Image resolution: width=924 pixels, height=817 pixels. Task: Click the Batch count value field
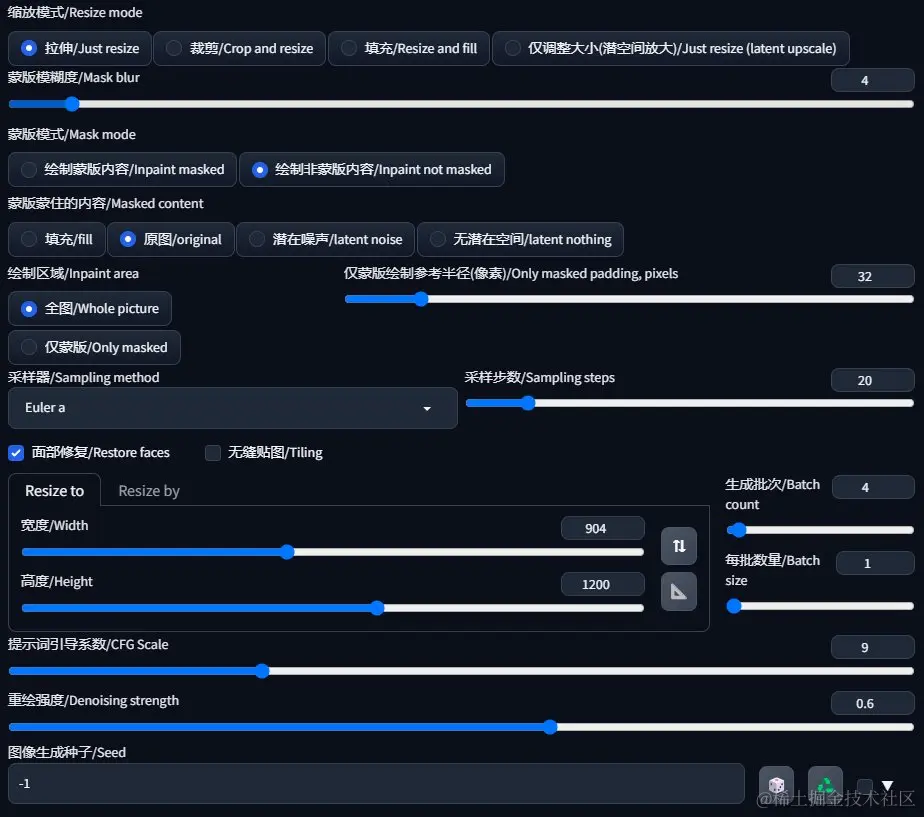tap(873, 487)
